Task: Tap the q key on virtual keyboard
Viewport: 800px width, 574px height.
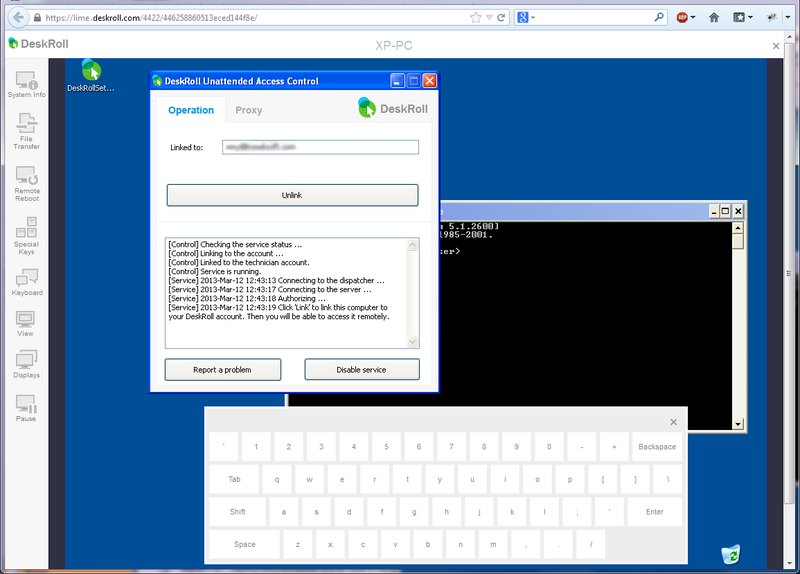Action: tap(277, 480)
